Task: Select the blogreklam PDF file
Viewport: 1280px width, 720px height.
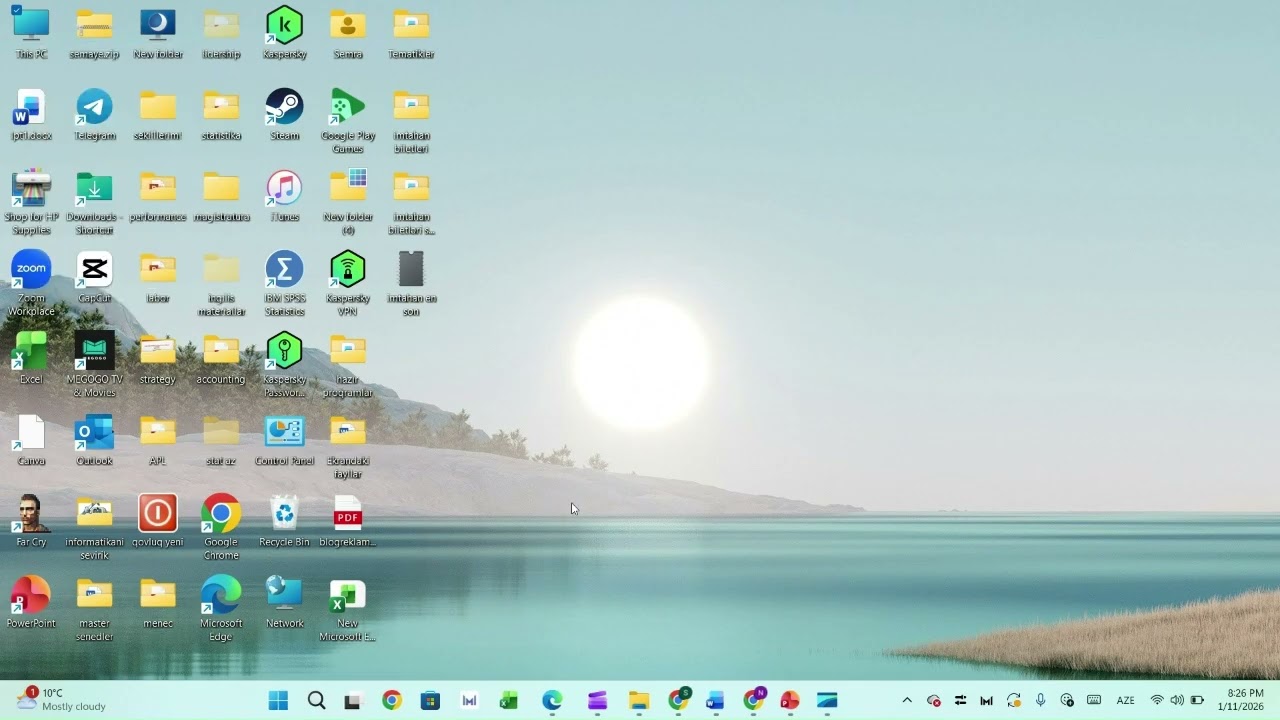Action: coord(348,521)
